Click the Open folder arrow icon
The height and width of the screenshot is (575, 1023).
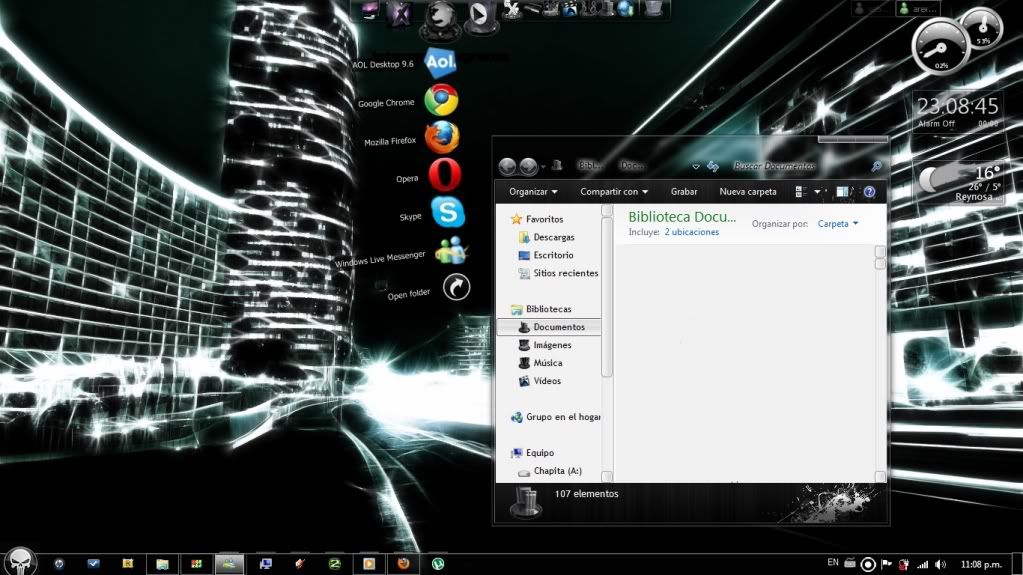456,287
